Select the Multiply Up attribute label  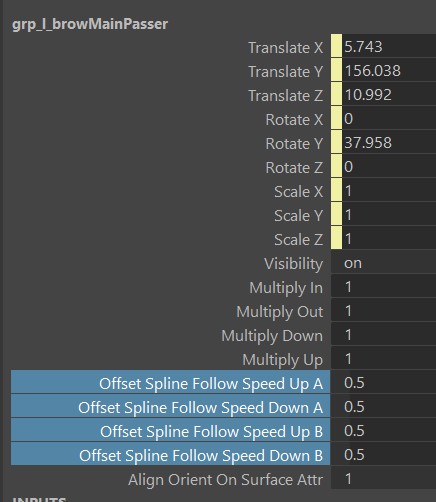pos(283,360)
